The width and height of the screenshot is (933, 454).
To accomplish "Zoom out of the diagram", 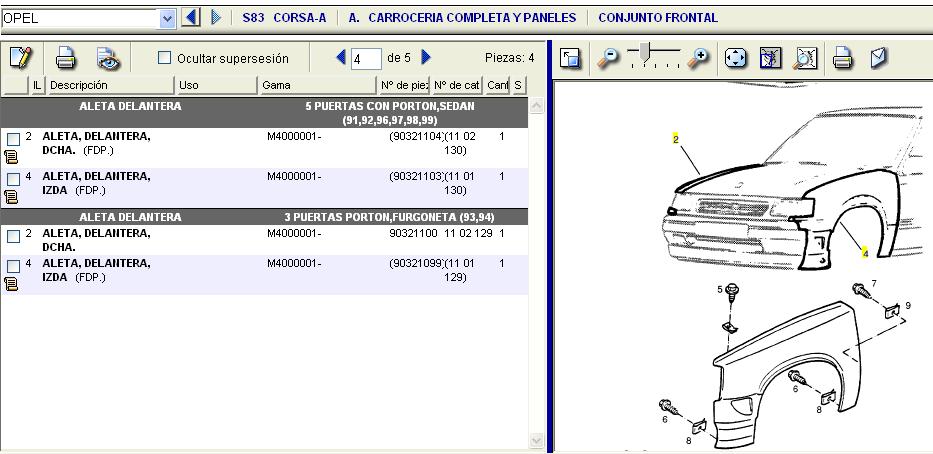I will point(607,59).
